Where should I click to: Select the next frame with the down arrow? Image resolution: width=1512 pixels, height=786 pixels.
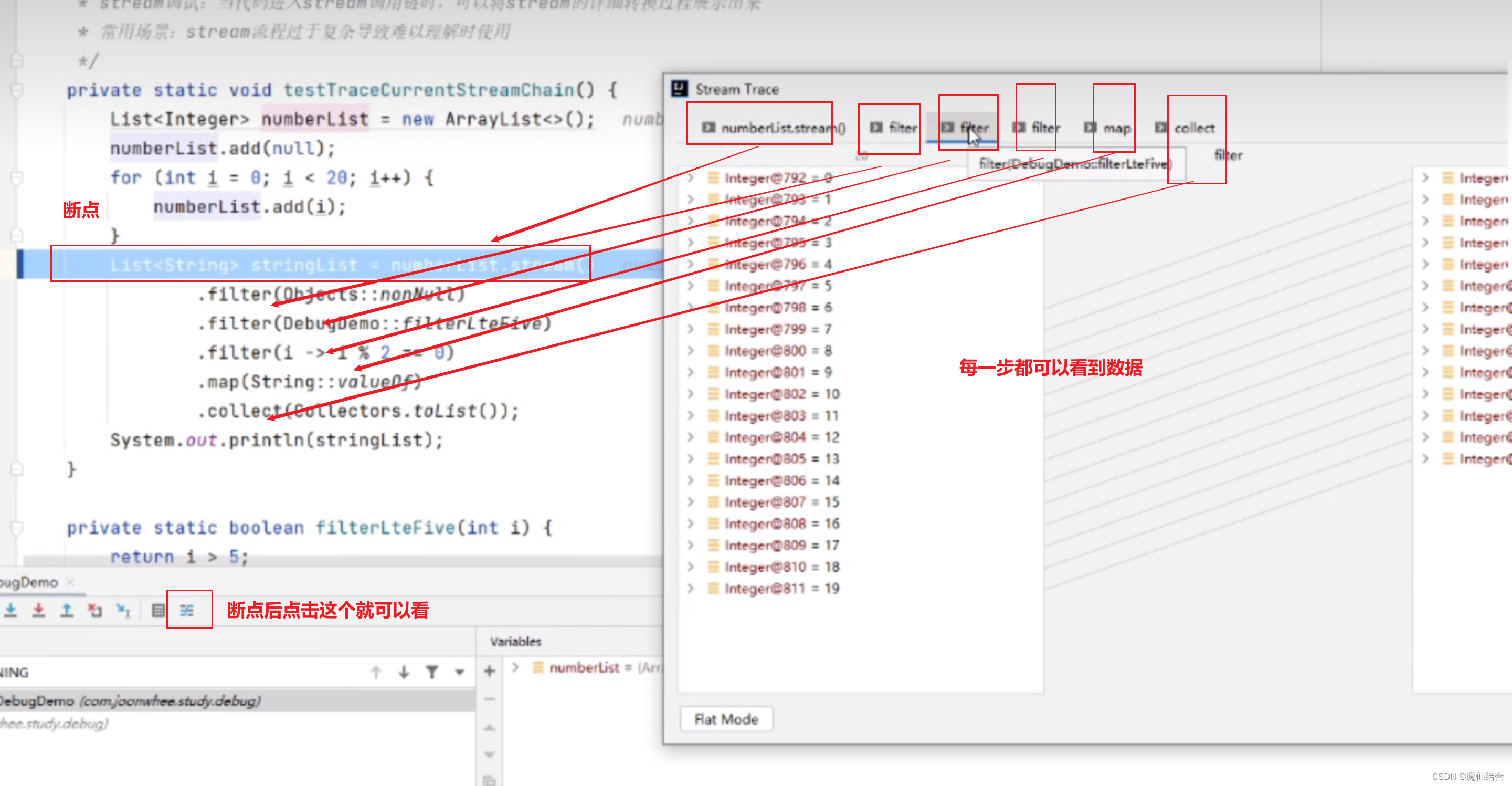[x=404, y=672]
